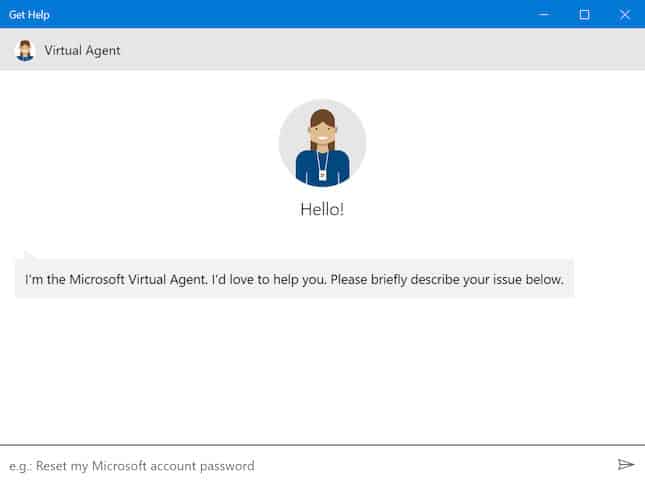Click the Hello! greeting text
The image size is (645, 498).
(x=322, y=210)
